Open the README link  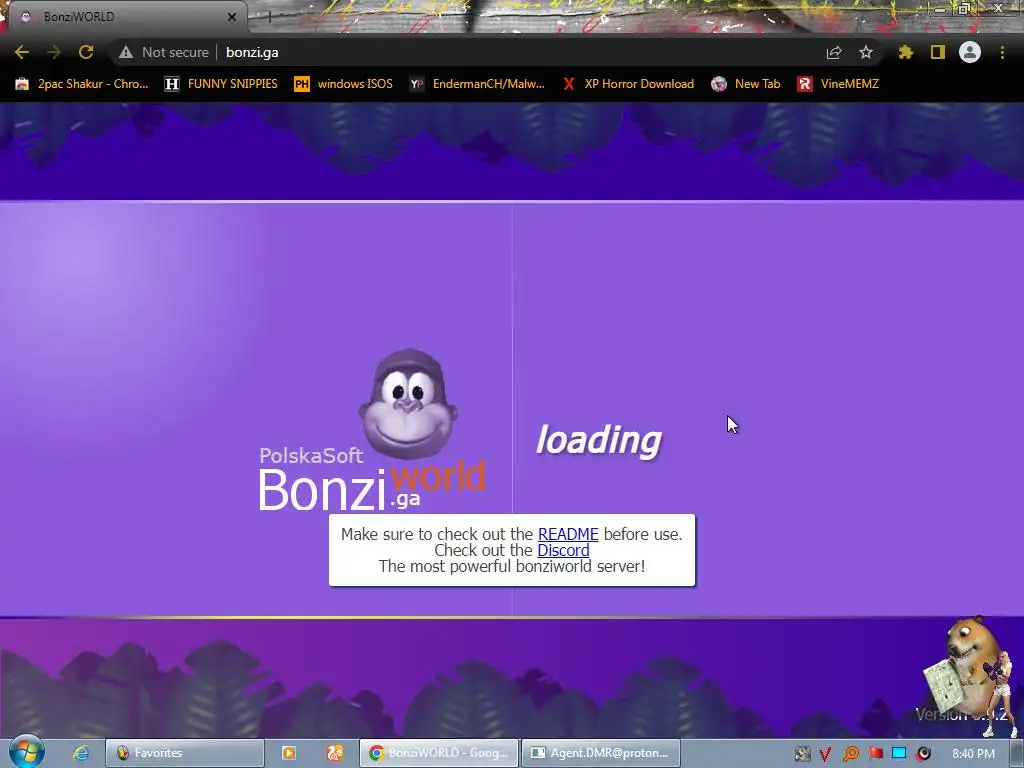pyautogui.click(x=568, y=534)
